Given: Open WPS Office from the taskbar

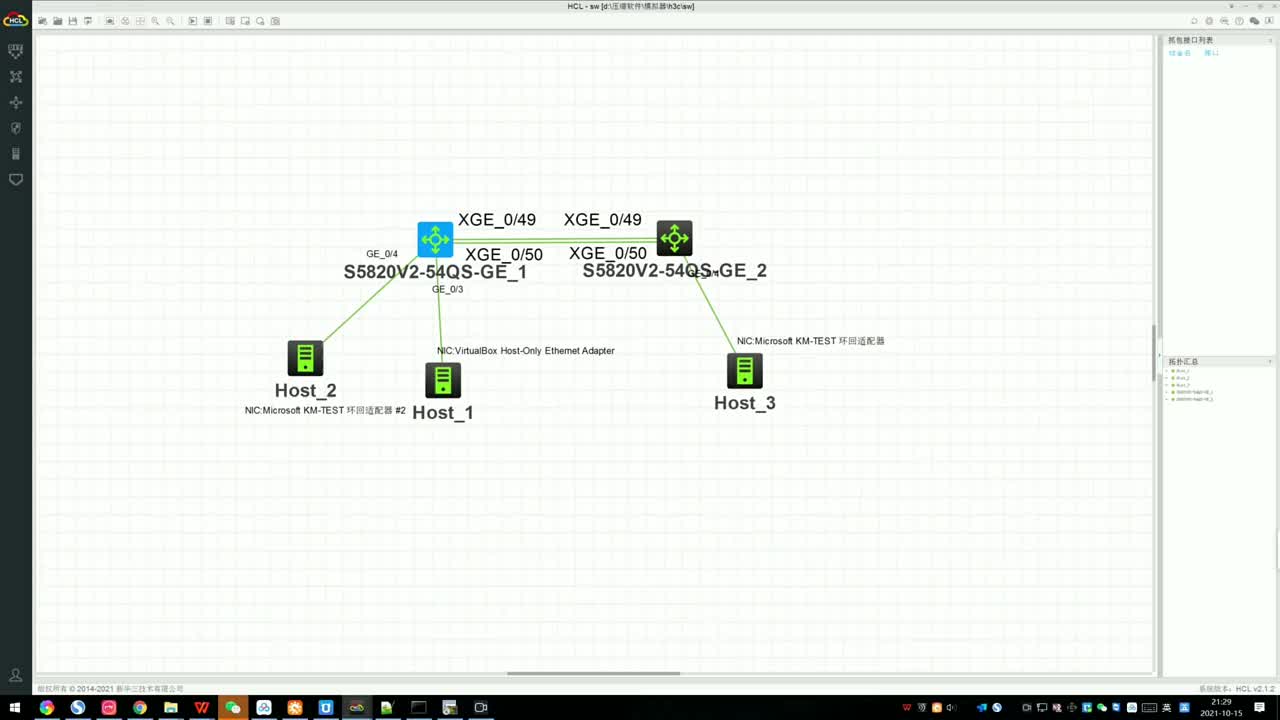Looking at the screenshot, I should point(202,707).
